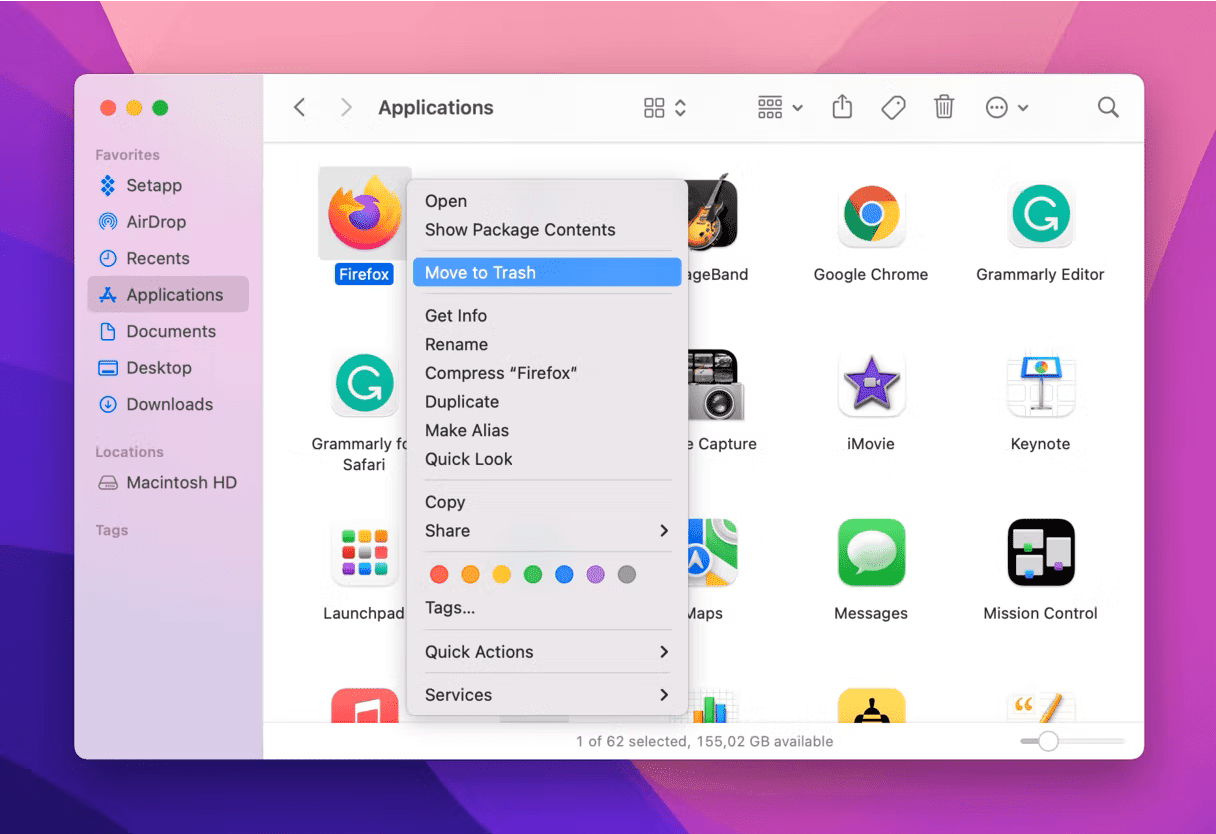Click the yellow minimize window button
This screenshot has height=834, width=1216.
tap(134, 108)
